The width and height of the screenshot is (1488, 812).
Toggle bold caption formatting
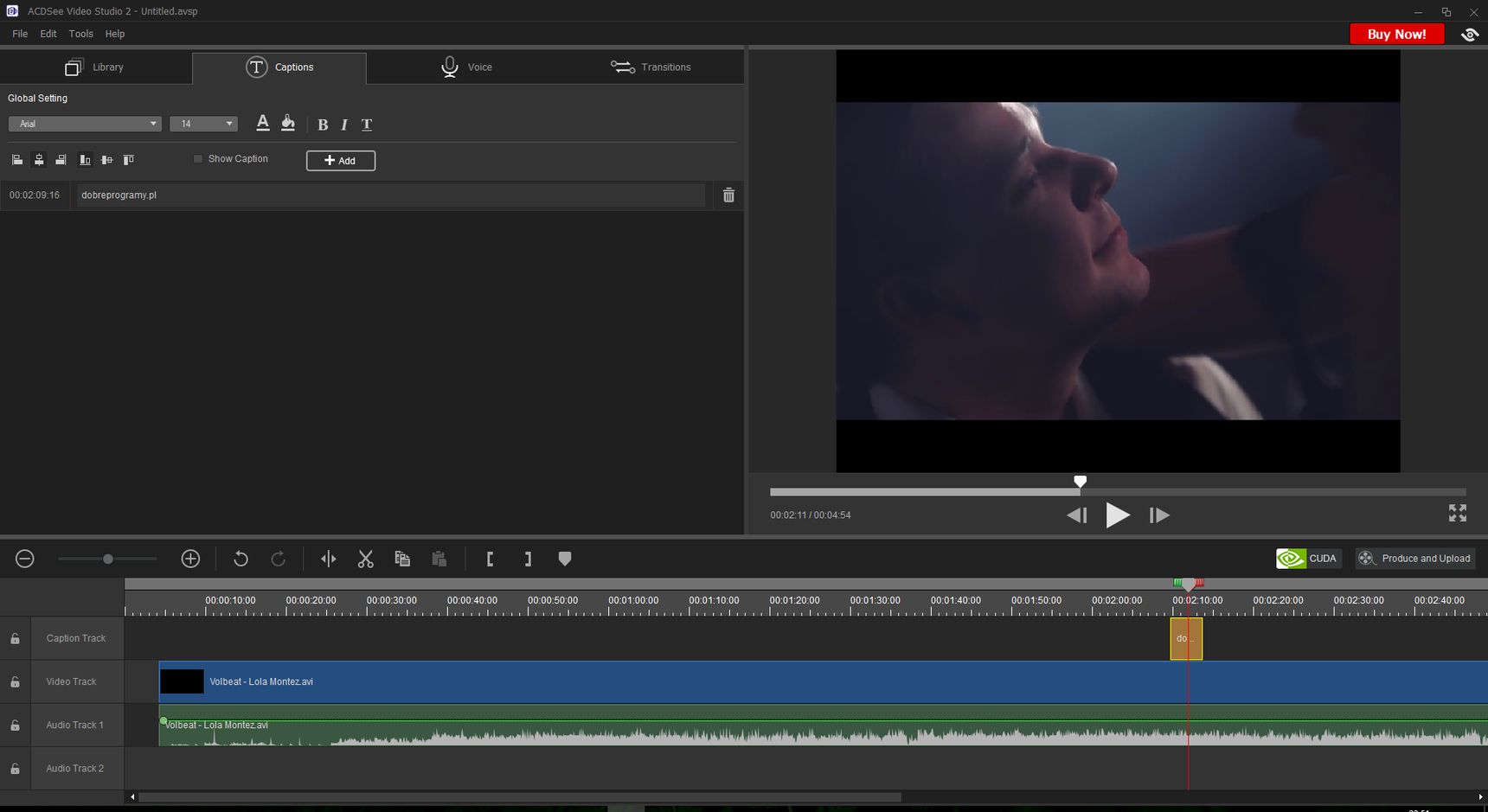click(x=323, y=125)
